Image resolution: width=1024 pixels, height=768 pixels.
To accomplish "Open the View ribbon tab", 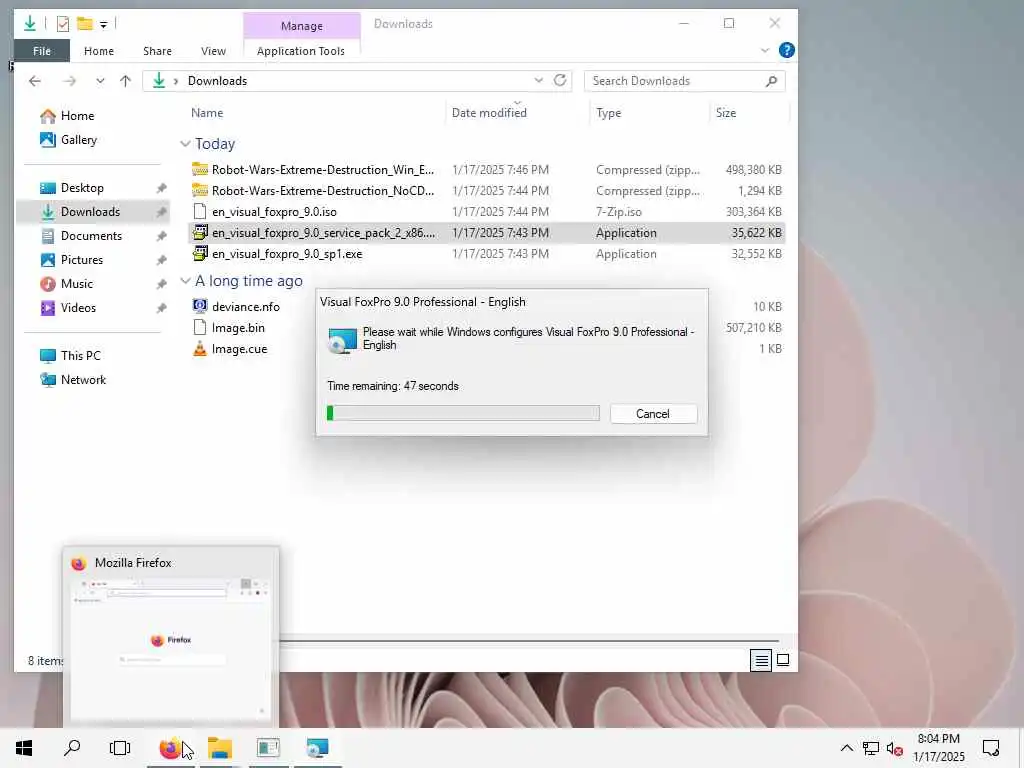I will click(213, 51).
